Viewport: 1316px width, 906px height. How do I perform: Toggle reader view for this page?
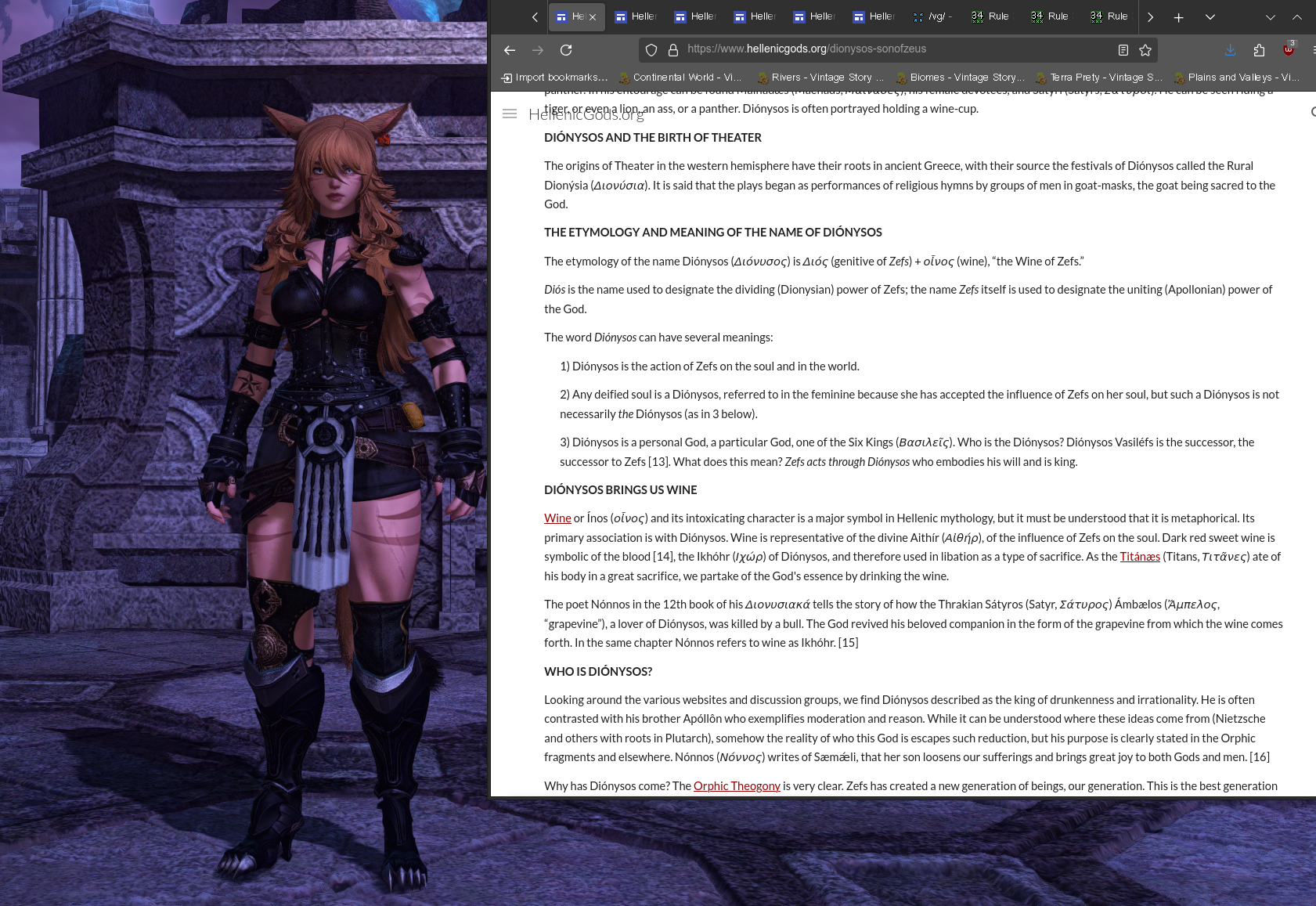(x=1123, y=50)
